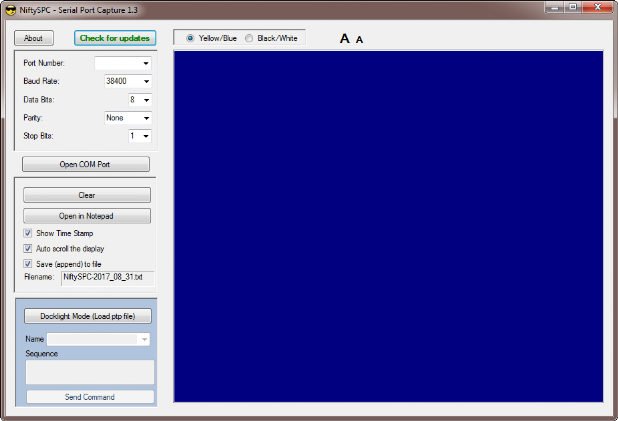618x421 pixels.
Task: Click Check for updates button
Action: pos(115,38)
